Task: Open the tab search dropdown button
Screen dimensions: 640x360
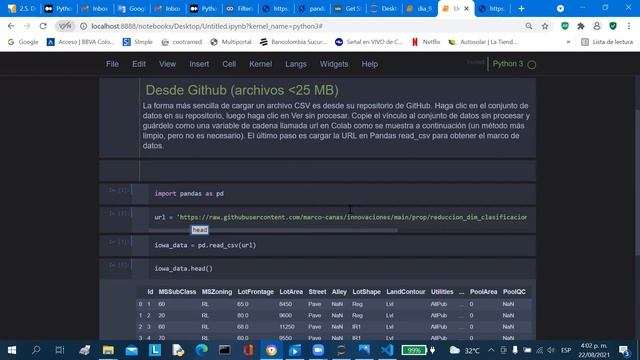Action: click(x=560, y=9)
